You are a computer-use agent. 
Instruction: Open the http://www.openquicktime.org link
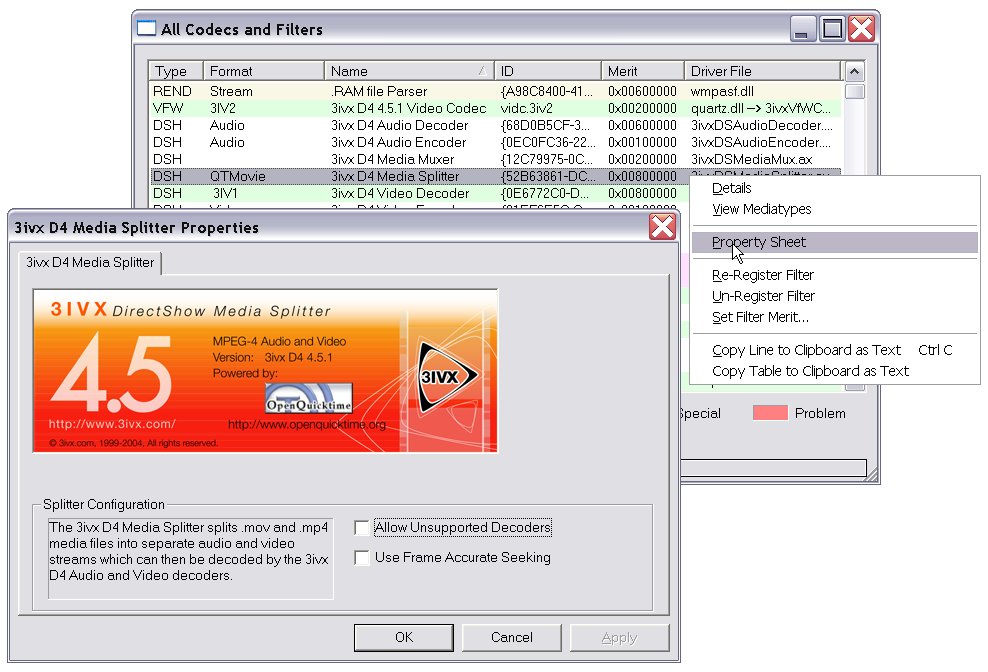pyautogui.click(x=307, y=424)
